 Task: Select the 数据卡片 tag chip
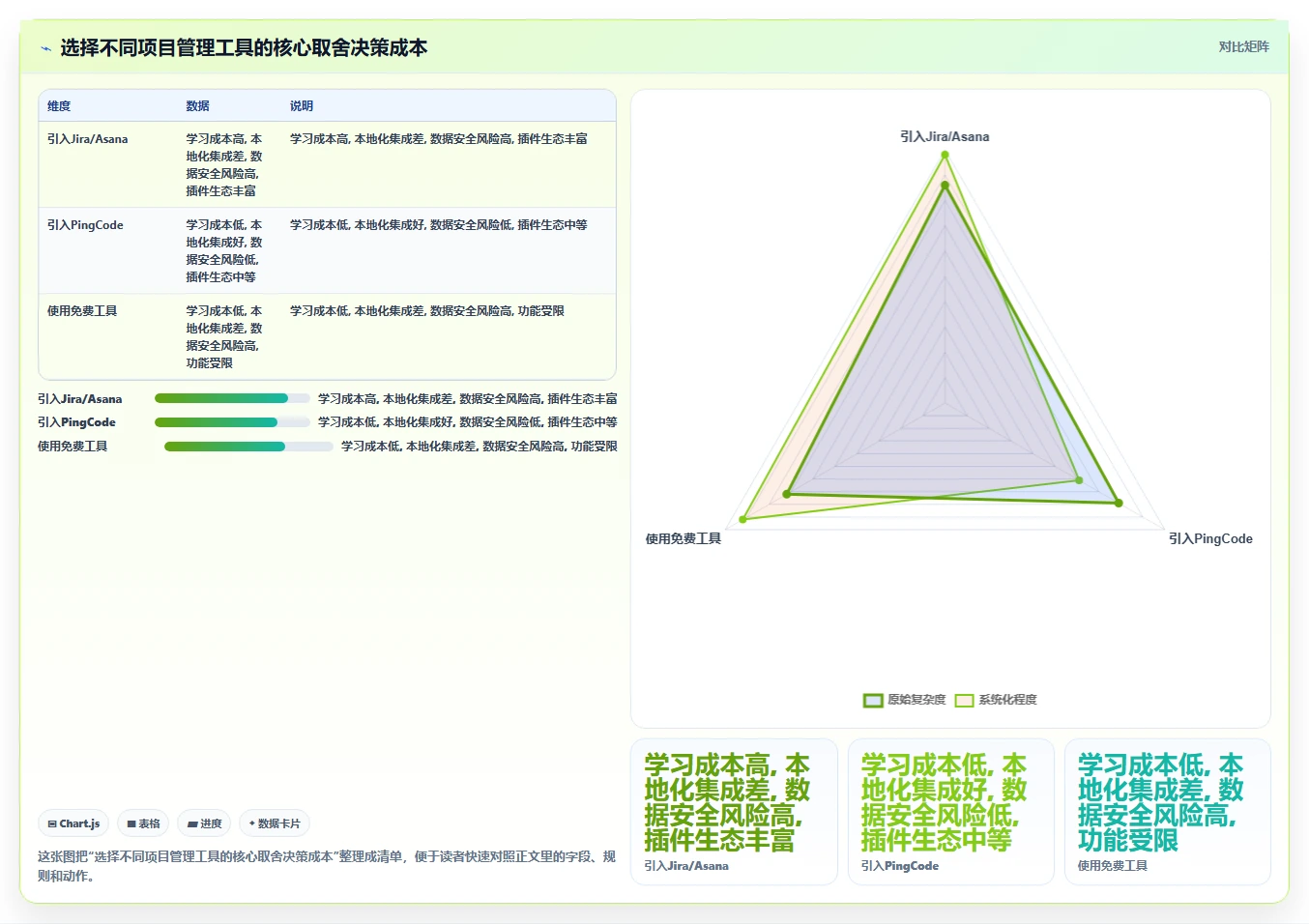click(275, 823)
